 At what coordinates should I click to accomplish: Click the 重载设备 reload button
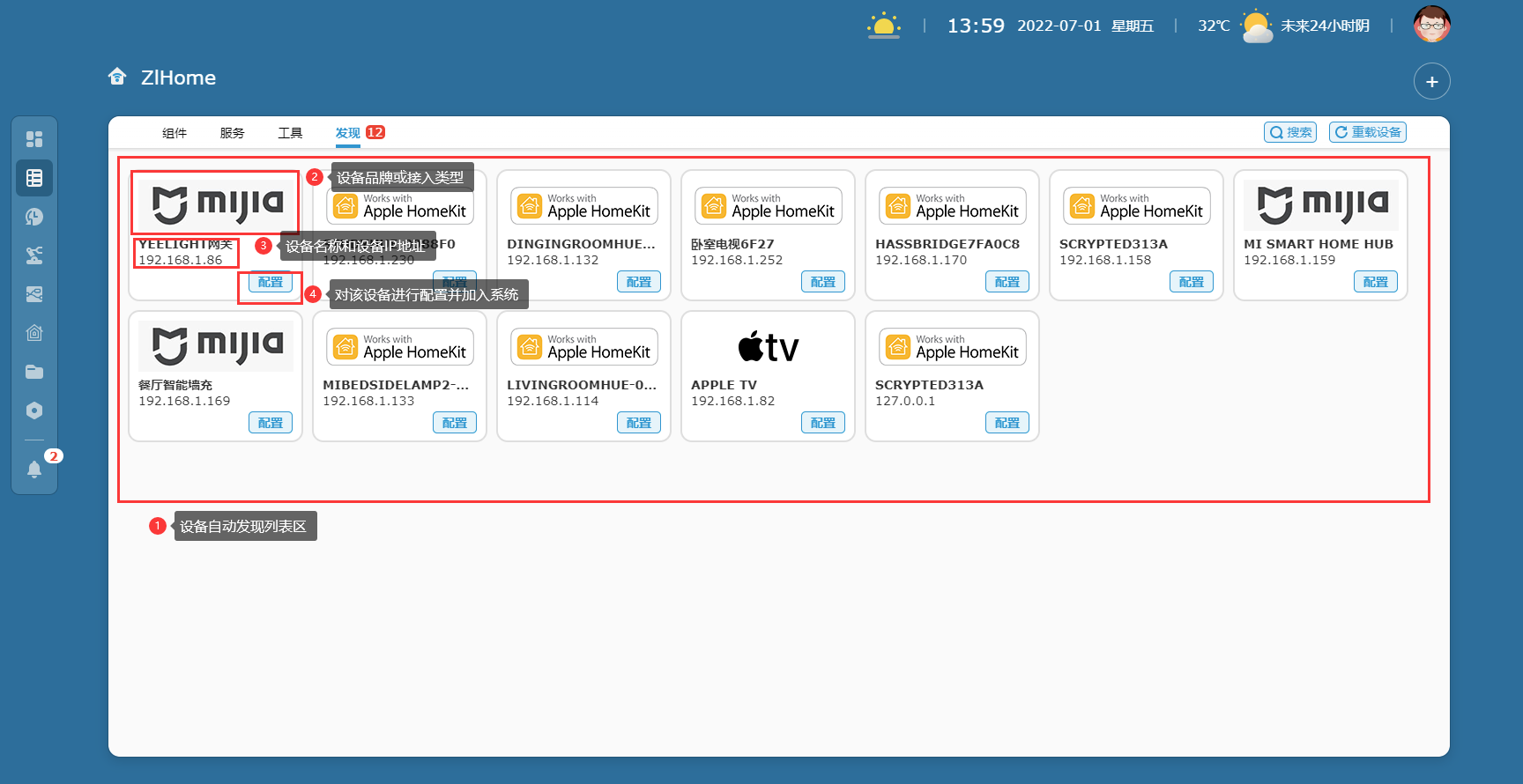1368,132
